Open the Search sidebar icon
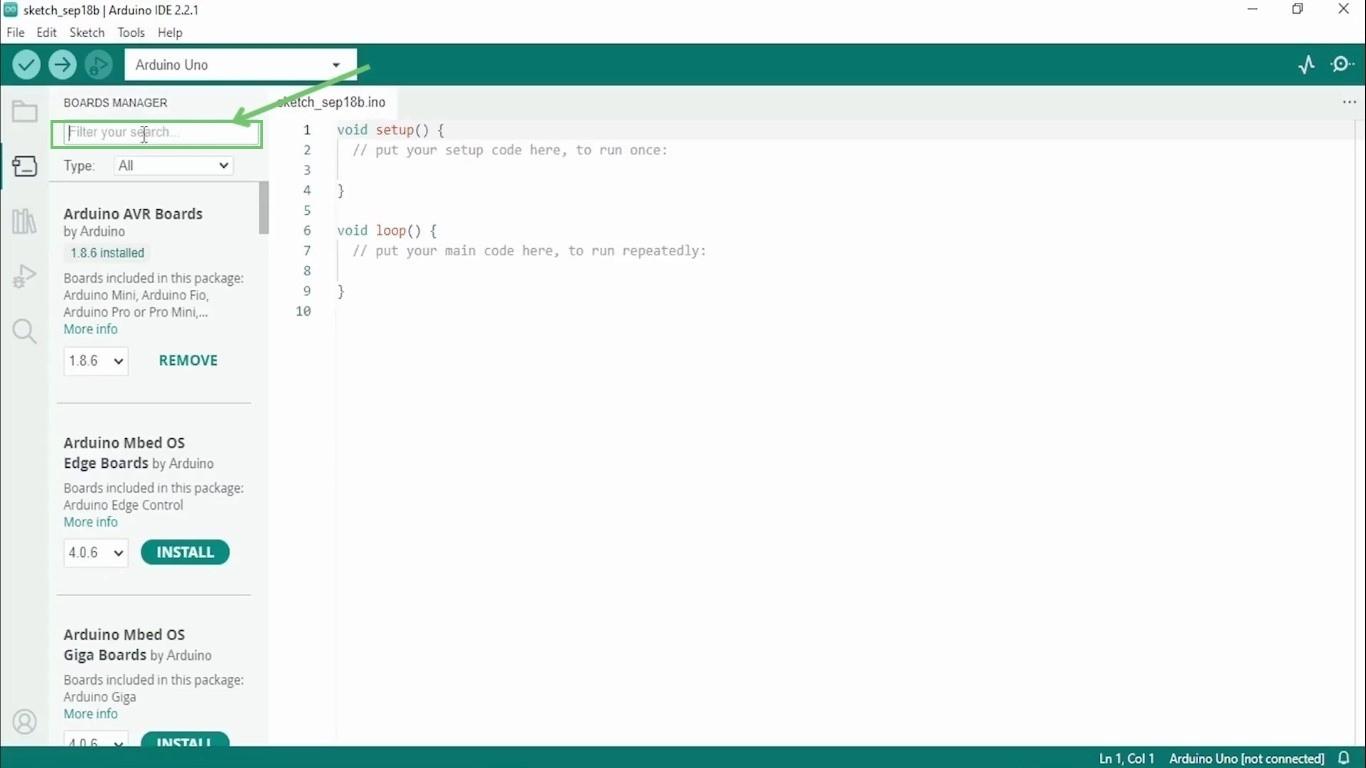The height and width of the screenshot is (768, 1366). [x=24, y=331]
